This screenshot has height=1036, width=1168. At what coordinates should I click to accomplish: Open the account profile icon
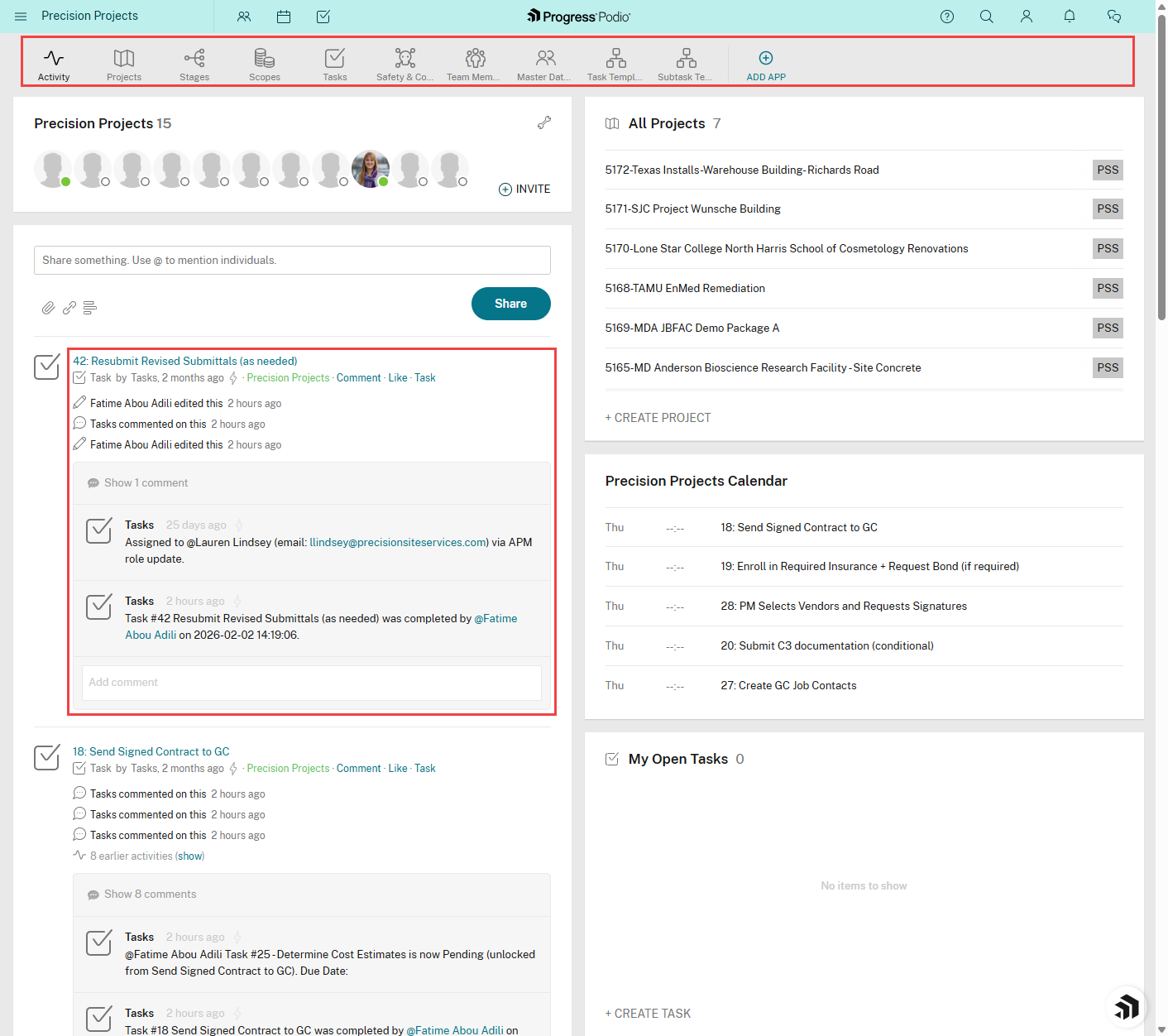click(1027, 17)
